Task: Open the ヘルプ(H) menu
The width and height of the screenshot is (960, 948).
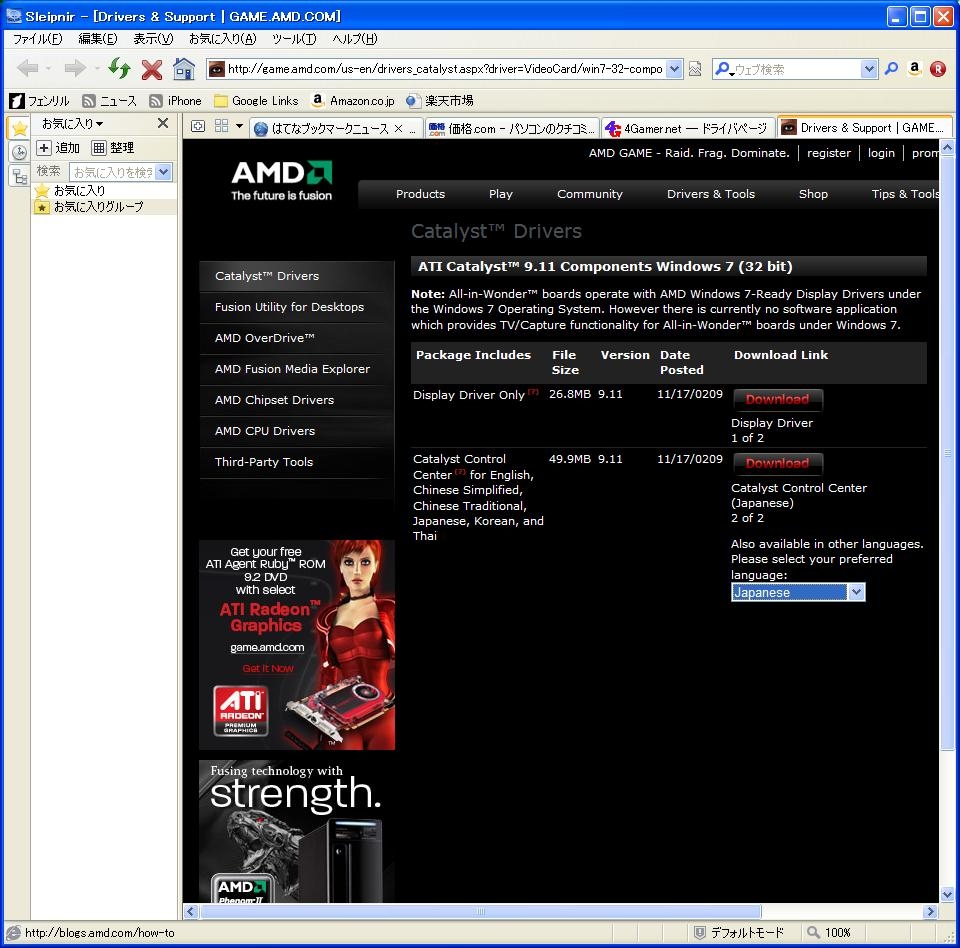Action: point(354,39)
